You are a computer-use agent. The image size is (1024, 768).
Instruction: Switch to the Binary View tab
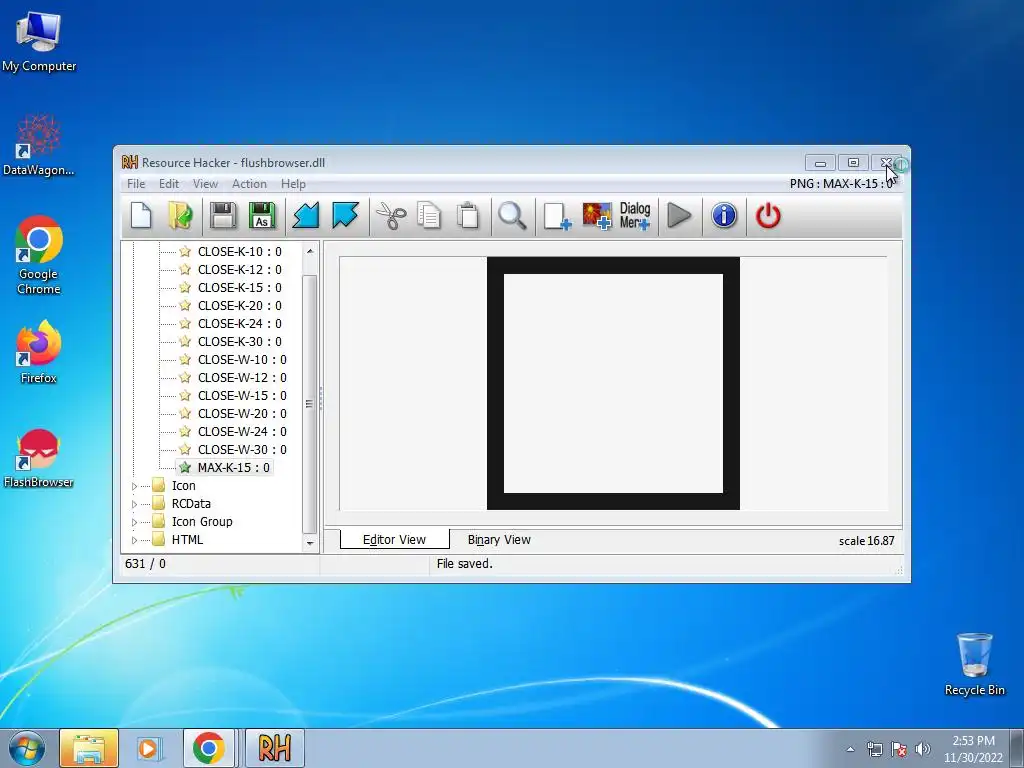499,539
